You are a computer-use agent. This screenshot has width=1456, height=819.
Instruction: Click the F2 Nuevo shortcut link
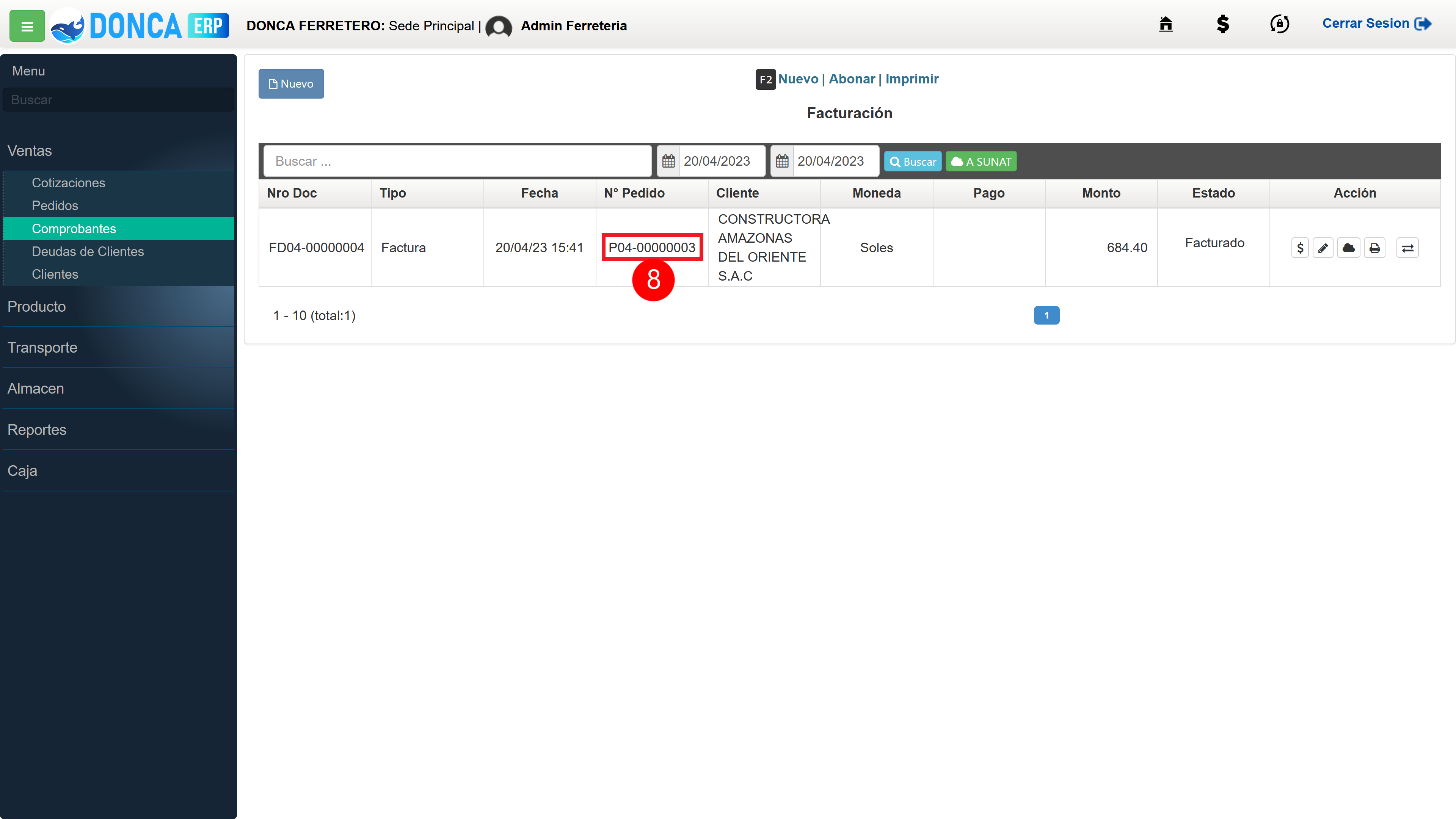pyautogui.click(x=797, y=79)
